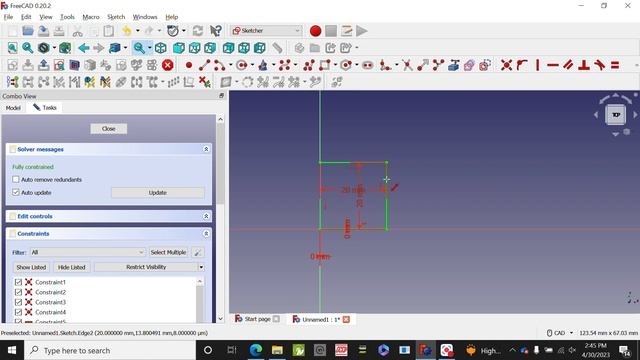Click the Update solver button
This screenshot has height=360, width=640.
point(158,193)
